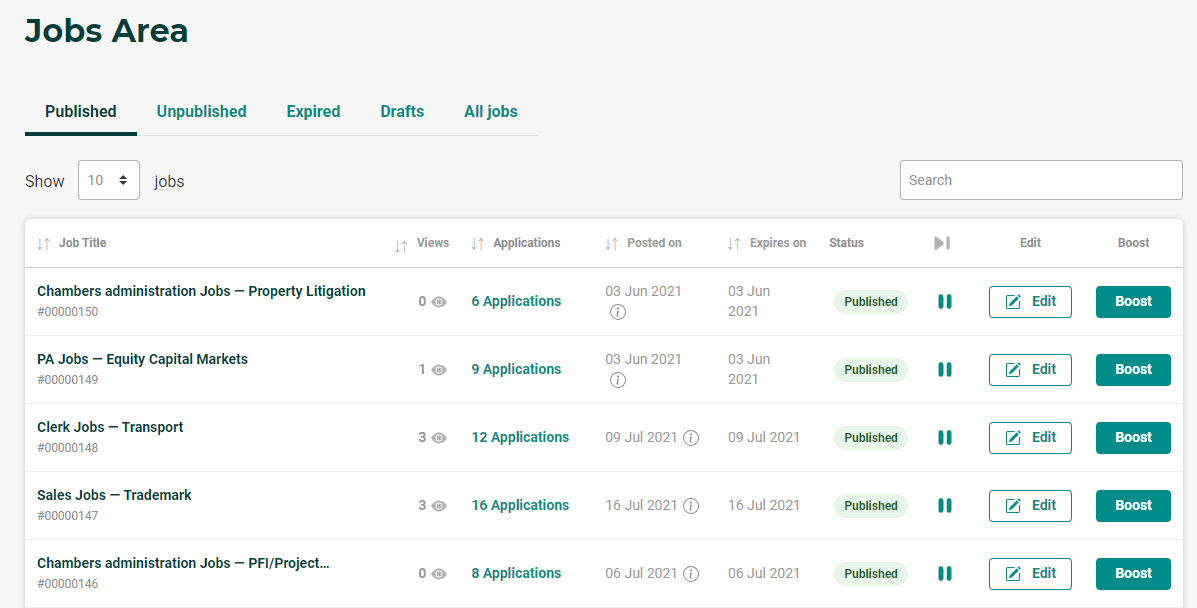Pause the Sales Jobs Trademark listing
The width and height of the screenshot is (1197, 608).
pos(944,506)
